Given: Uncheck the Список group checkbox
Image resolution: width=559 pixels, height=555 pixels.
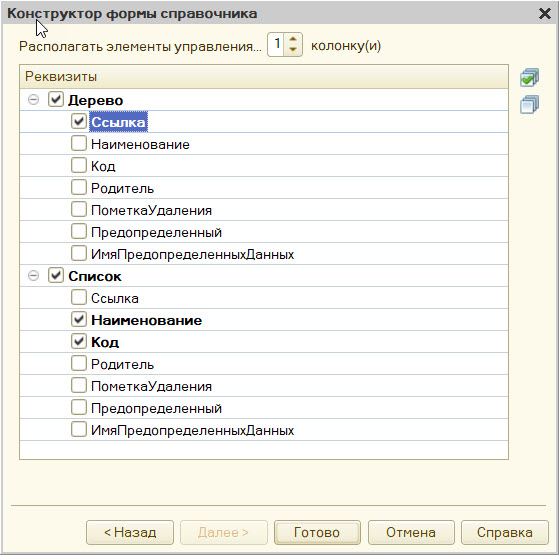Looking at the screenshot, I should (x=56, y=276).
